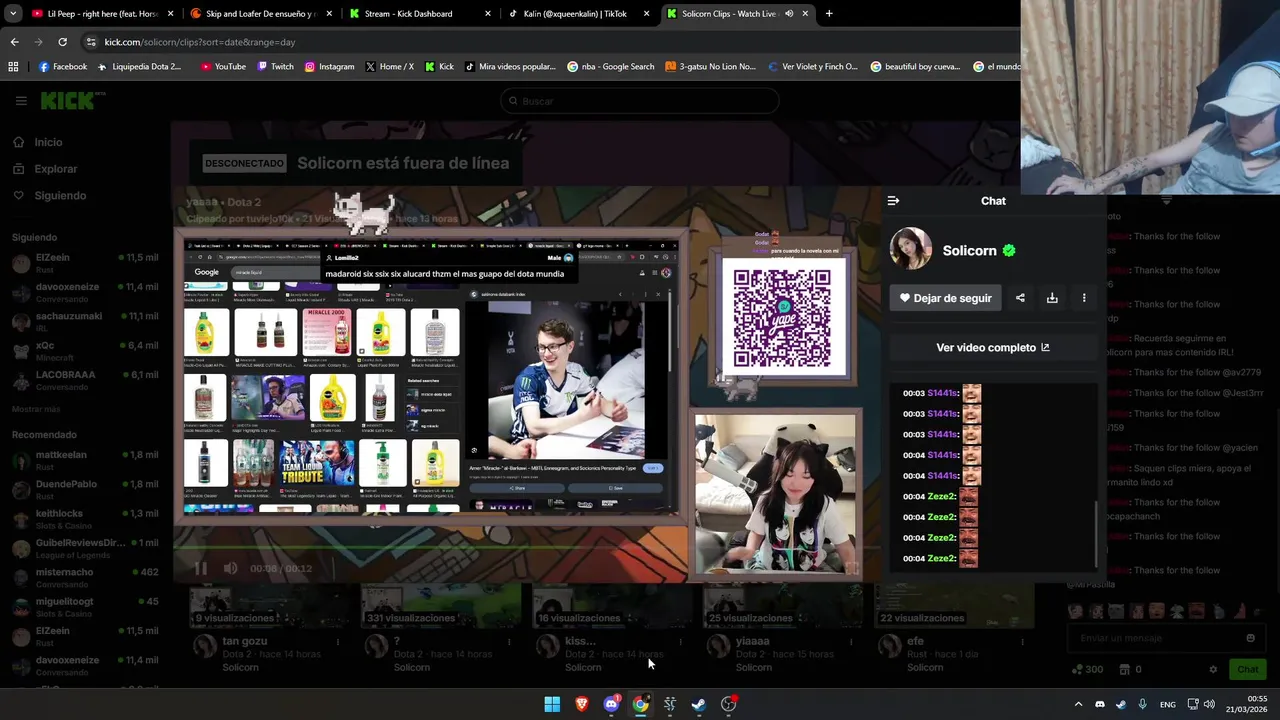Open Steam from the taskbar
The image size is (1280, 720).
699,704
